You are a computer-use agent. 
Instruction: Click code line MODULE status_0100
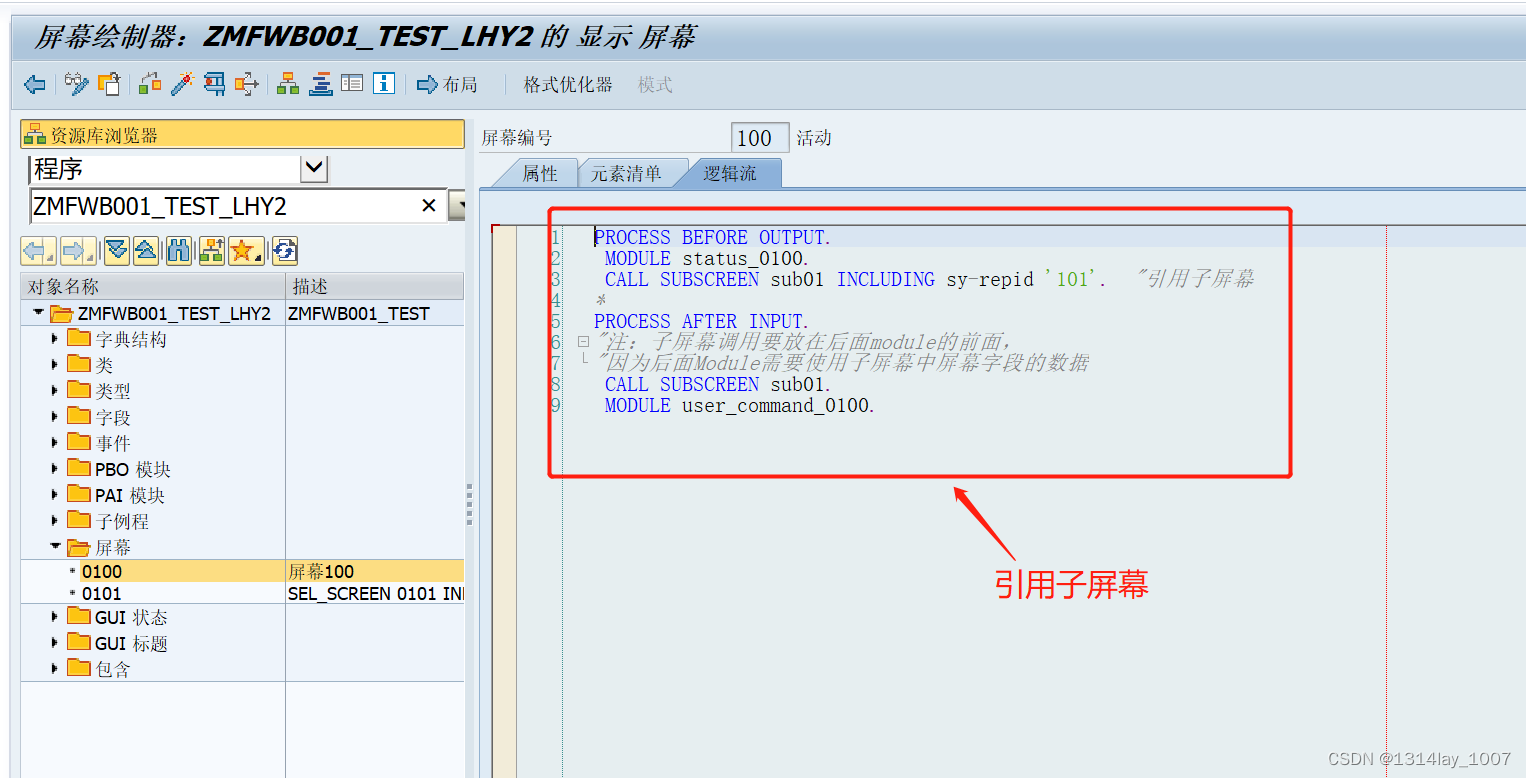click(x=706, y=258)
